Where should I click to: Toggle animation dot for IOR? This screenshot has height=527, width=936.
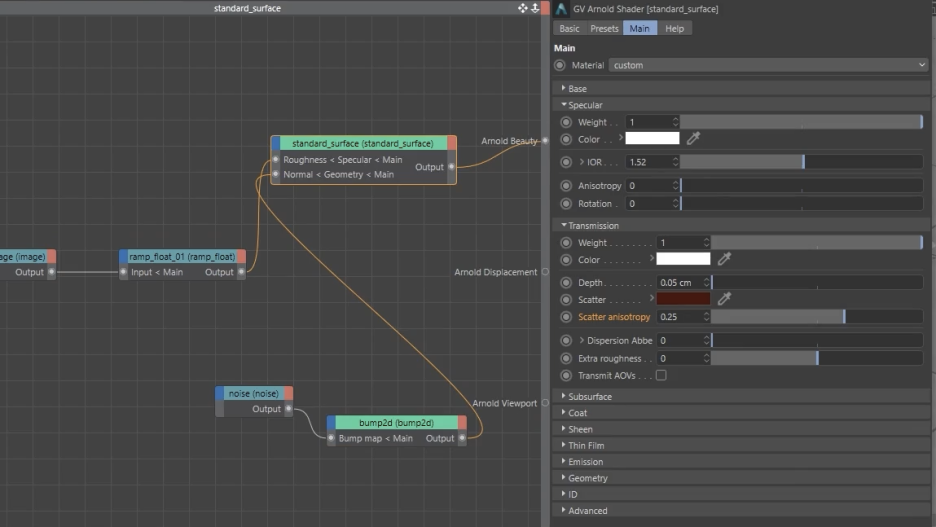pos(566,162)
